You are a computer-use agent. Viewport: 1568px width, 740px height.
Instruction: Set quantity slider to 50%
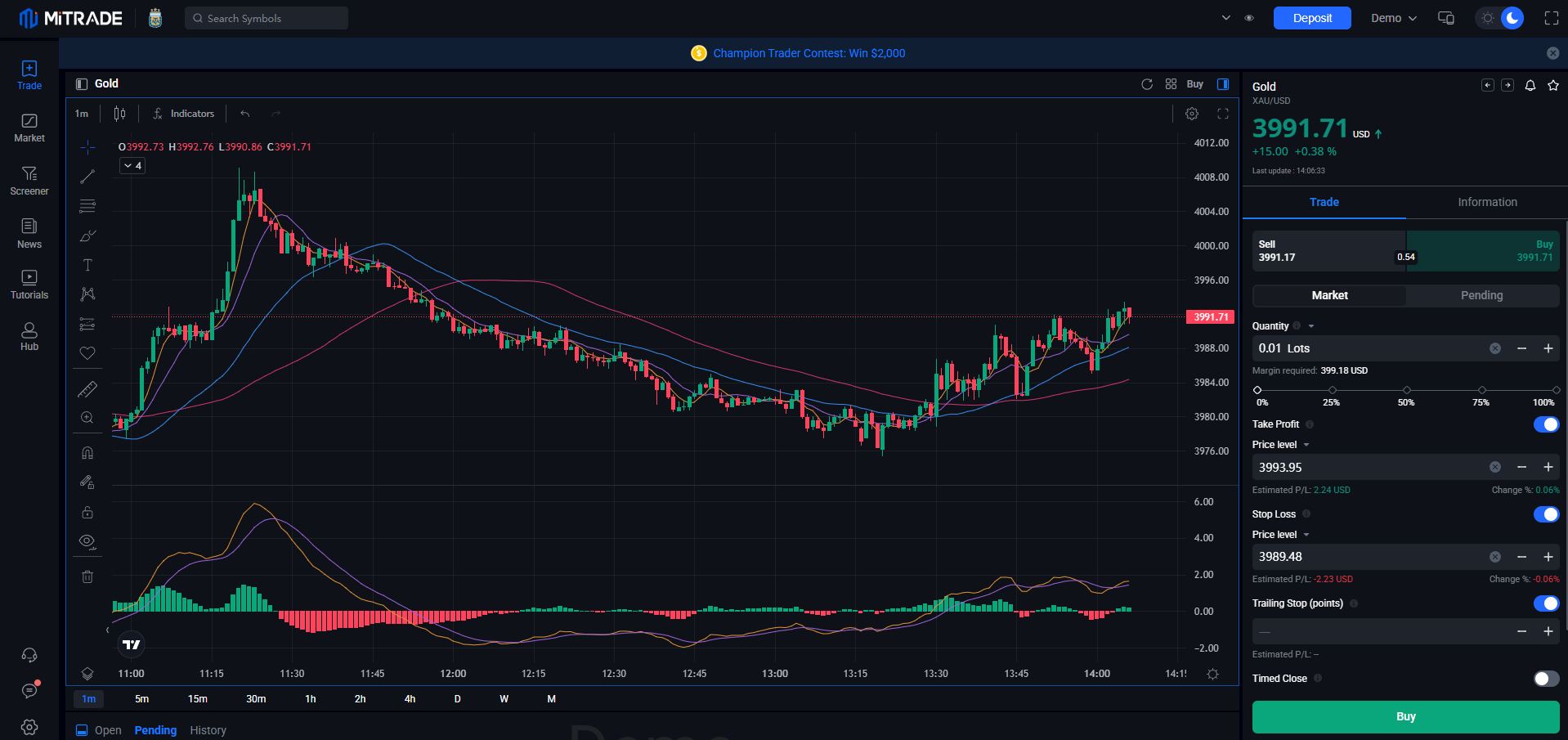pyautogui.click(x=1406, y=390)
